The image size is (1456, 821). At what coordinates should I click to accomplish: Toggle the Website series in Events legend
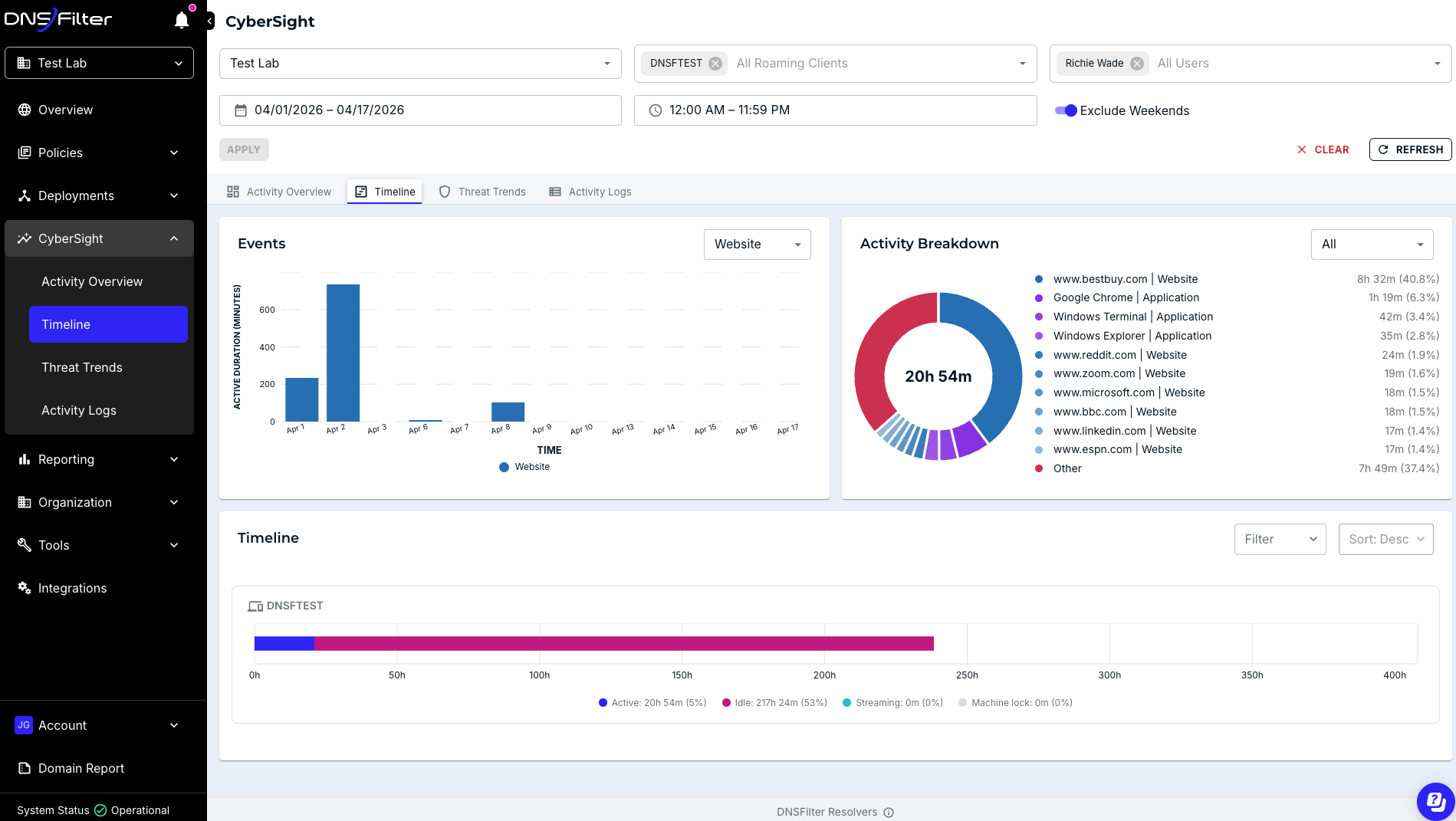(524, 467)
